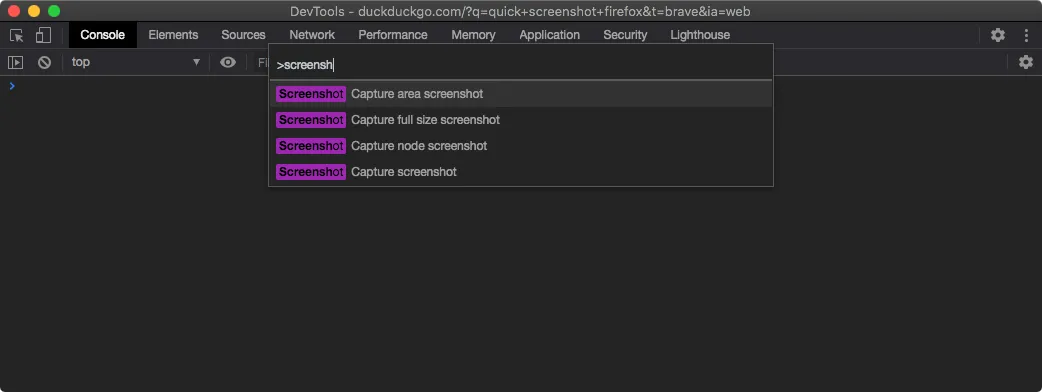Screen dimensions: 1042x392
Task: Close the DevTools window with red button
Action: 13,11
